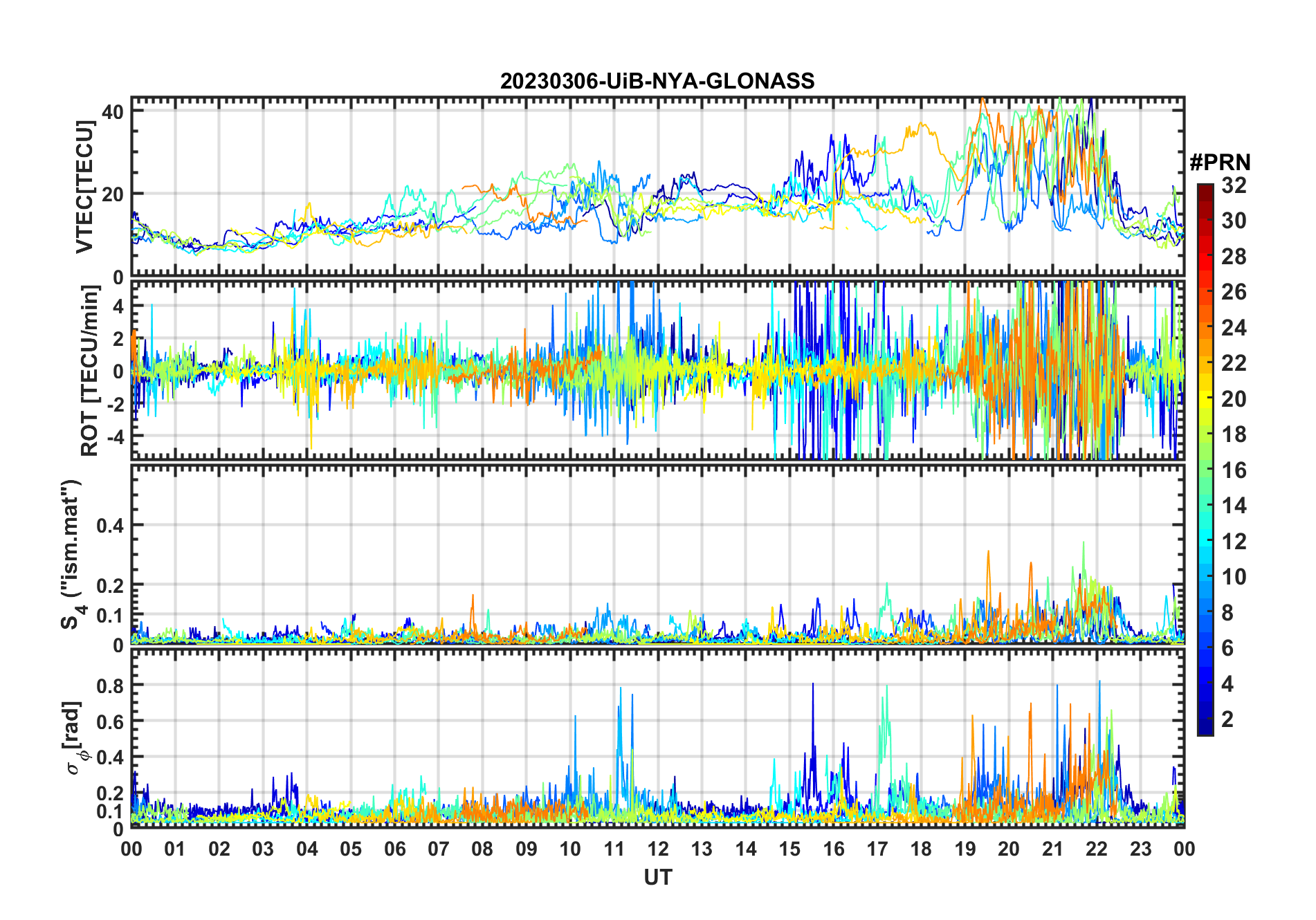Viewport: 1316px width, 920px height.
Task: Click x-axis hour tick label 11
Action: tap(614, 849)
